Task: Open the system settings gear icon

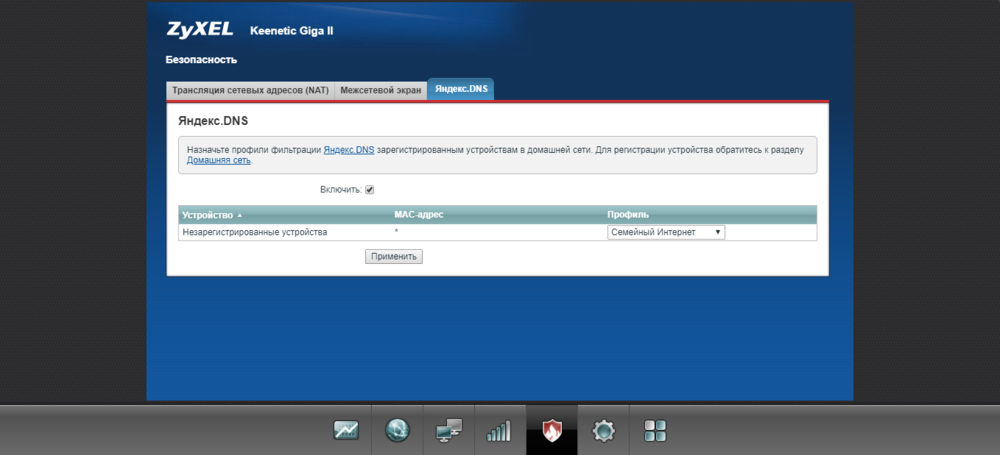Action: tap(603, 431)
